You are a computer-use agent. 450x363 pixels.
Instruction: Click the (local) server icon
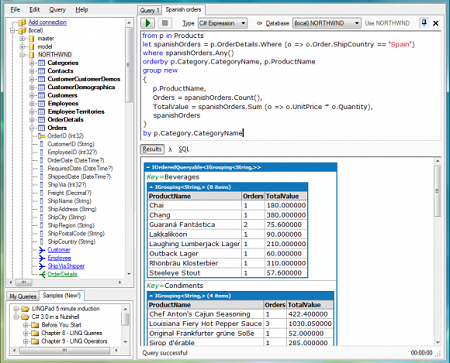[x=22, y=31]
